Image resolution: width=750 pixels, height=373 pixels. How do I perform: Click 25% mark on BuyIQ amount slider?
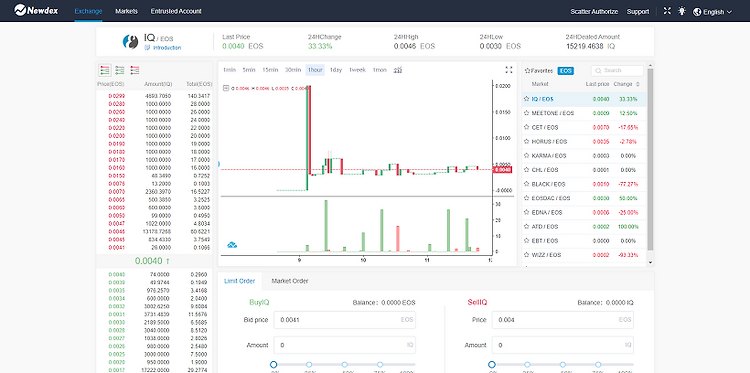pyautogui.click(x=309, y=365)
